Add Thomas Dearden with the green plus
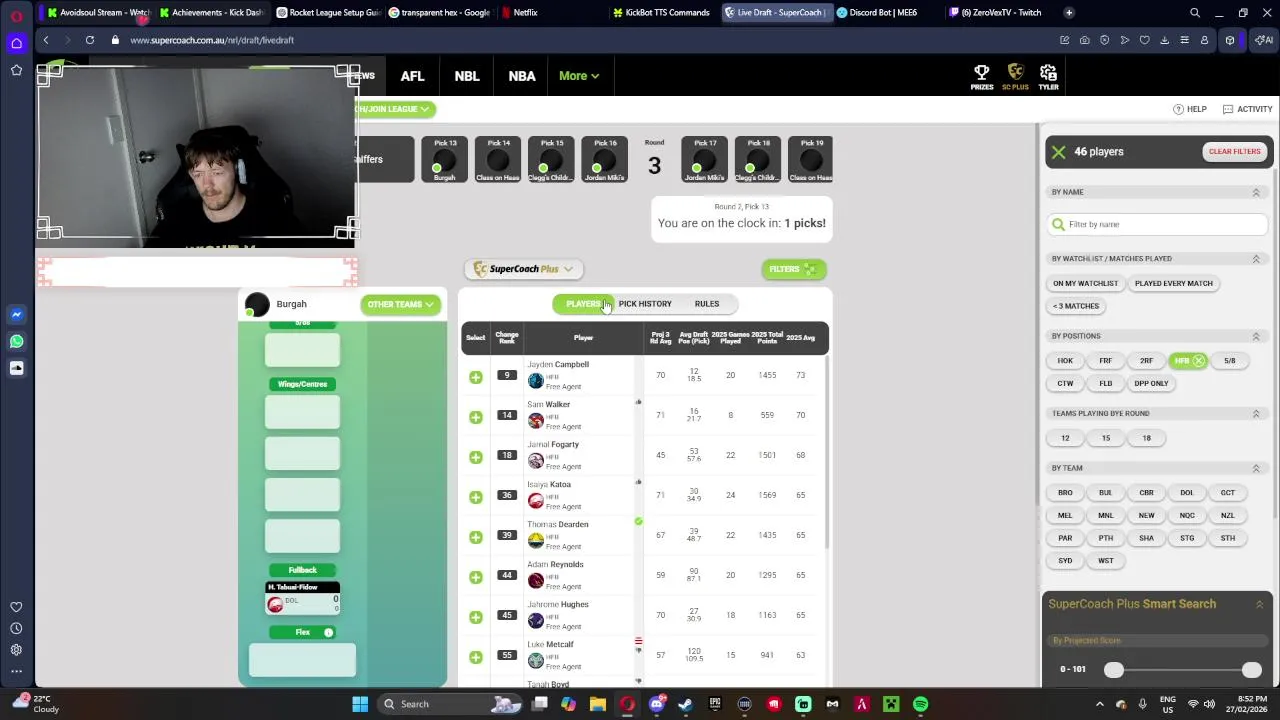 pos(476,537)
